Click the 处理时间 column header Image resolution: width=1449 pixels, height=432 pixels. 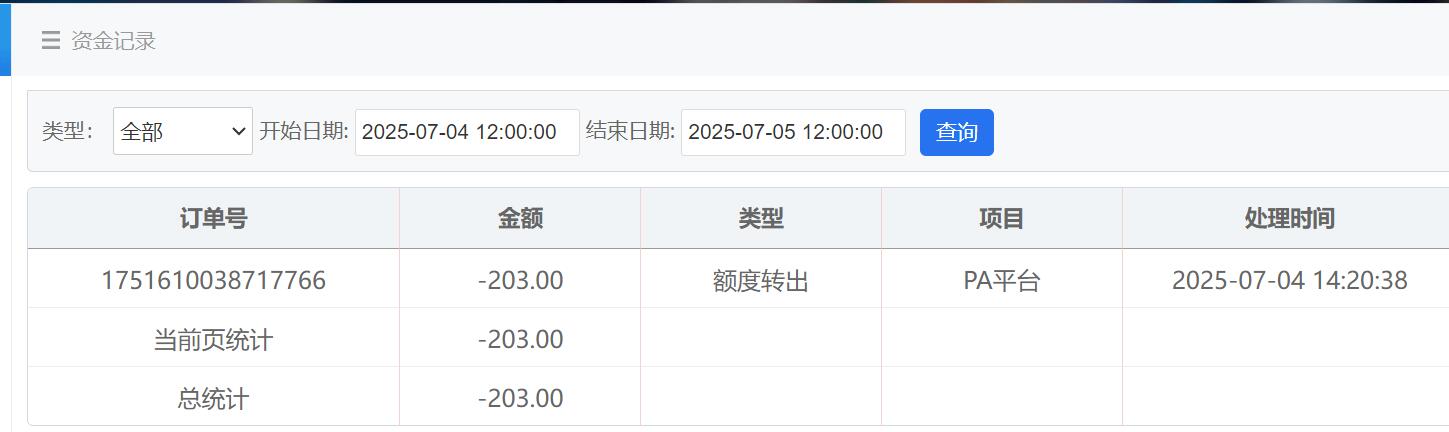(x=1289, y=219)
